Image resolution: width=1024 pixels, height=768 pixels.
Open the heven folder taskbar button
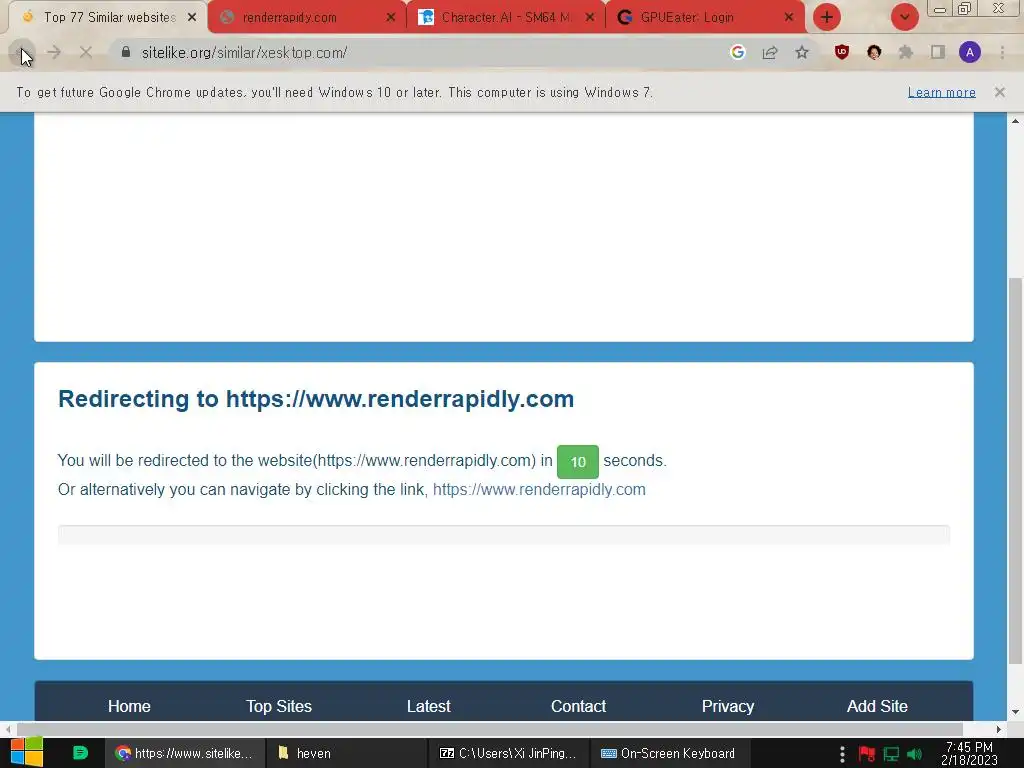(x=346, y=753)
